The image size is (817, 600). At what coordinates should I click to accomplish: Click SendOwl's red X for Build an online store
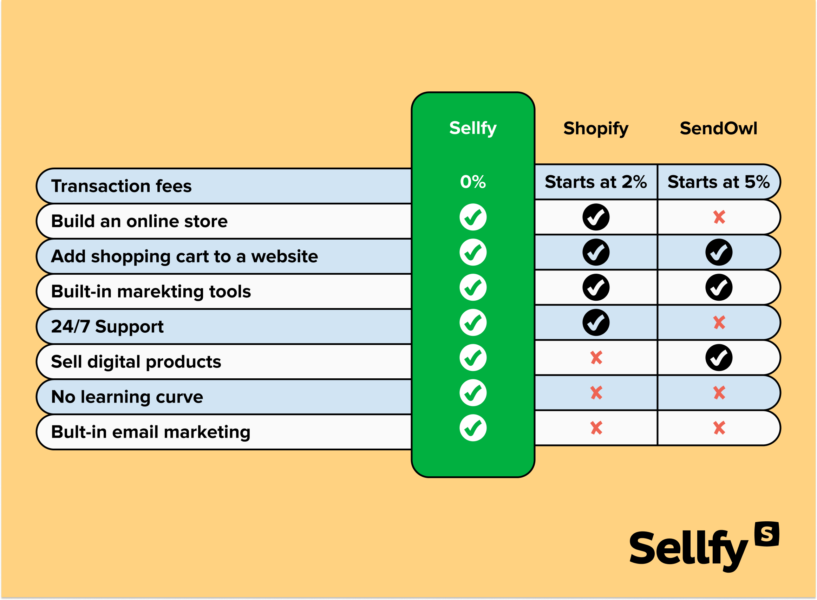click(718, 217)
